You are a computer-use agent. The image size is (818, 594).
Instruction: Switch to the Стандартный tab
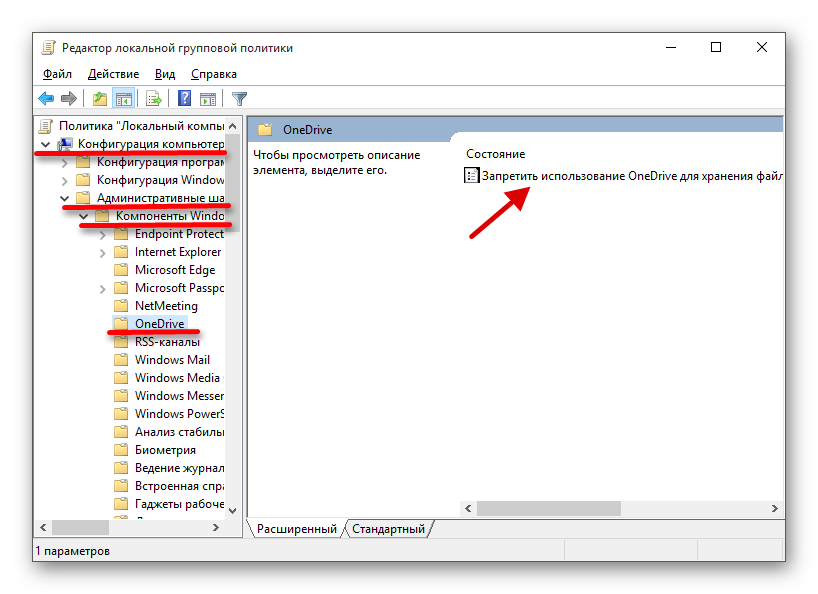pyautogui.click(x=388, y=528)
